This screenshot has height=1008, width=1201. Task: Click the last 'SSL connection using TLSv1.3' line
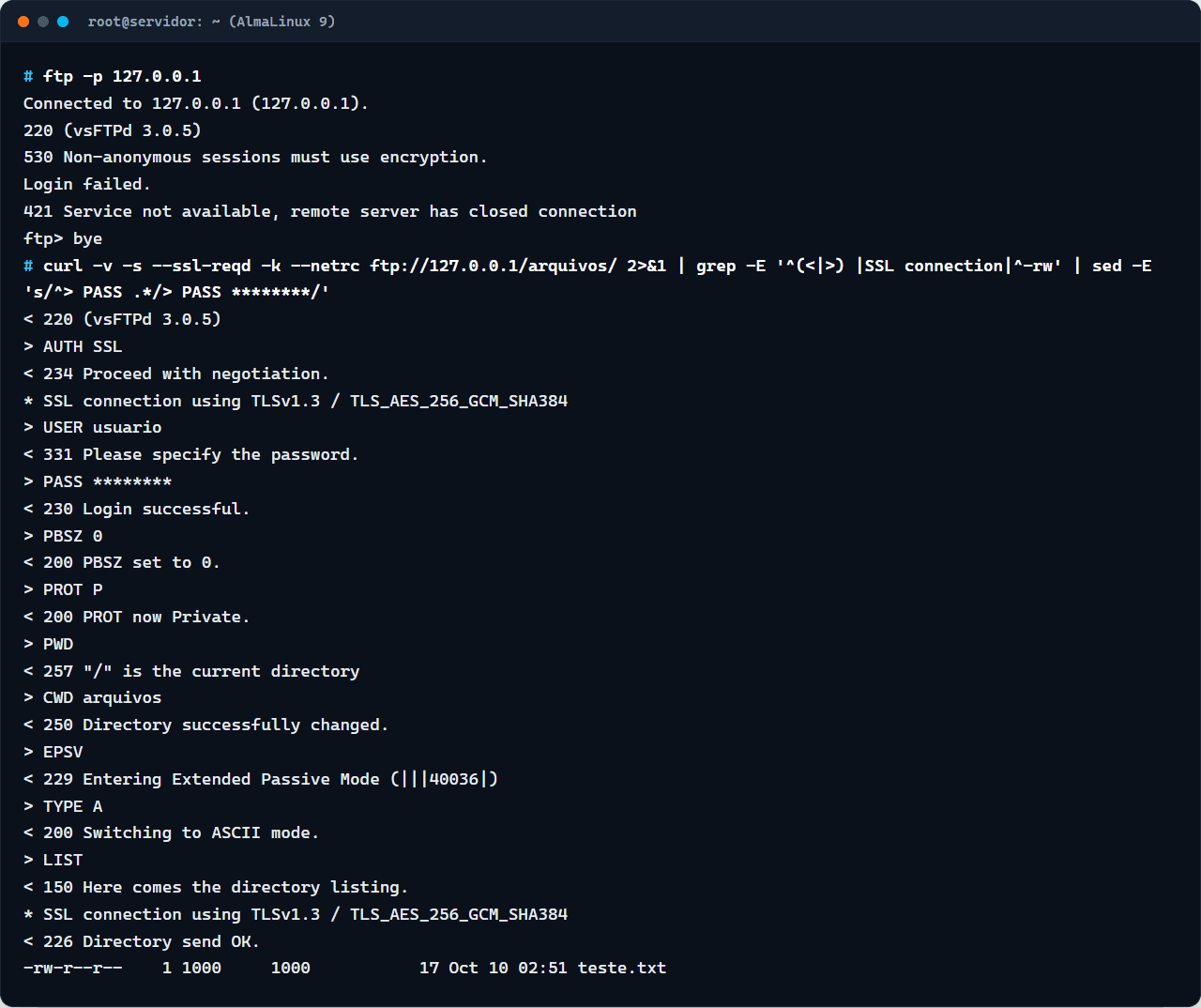pos(296,914)
